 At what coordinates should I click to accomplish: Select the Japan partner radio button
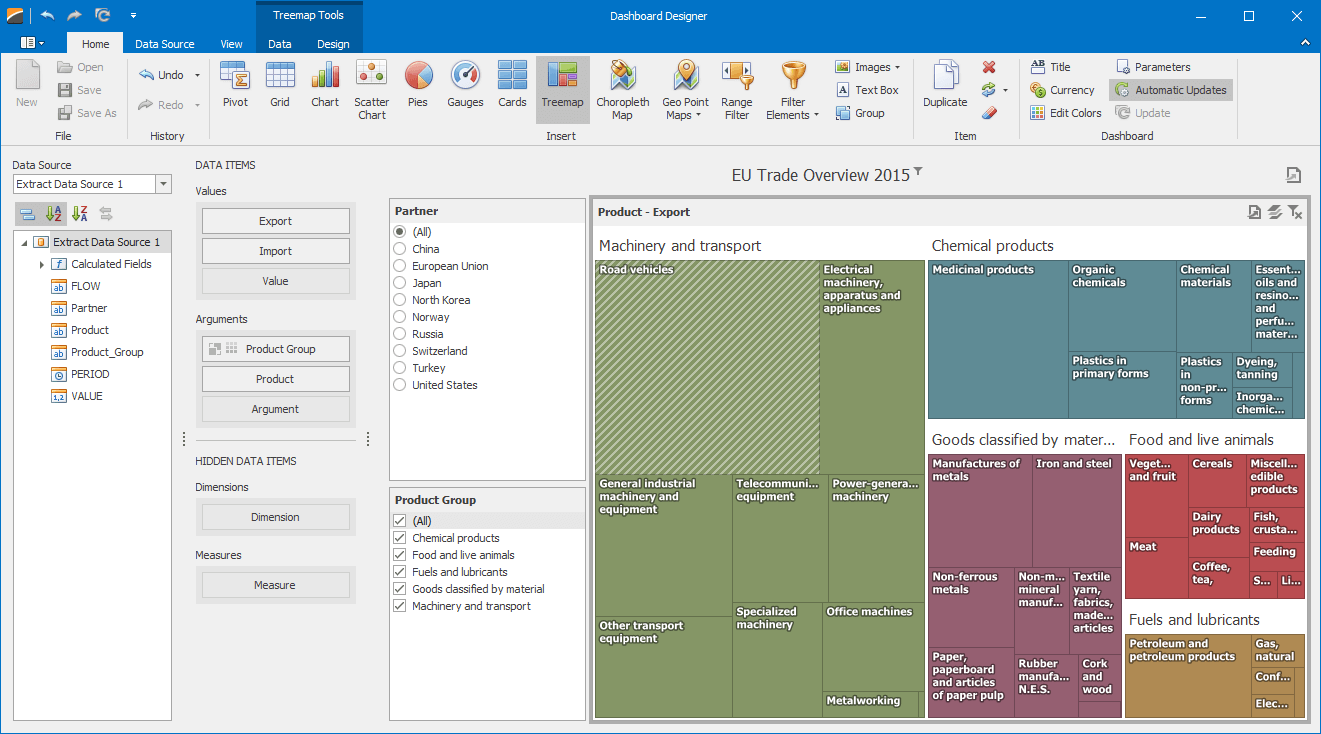coord(400,282)
